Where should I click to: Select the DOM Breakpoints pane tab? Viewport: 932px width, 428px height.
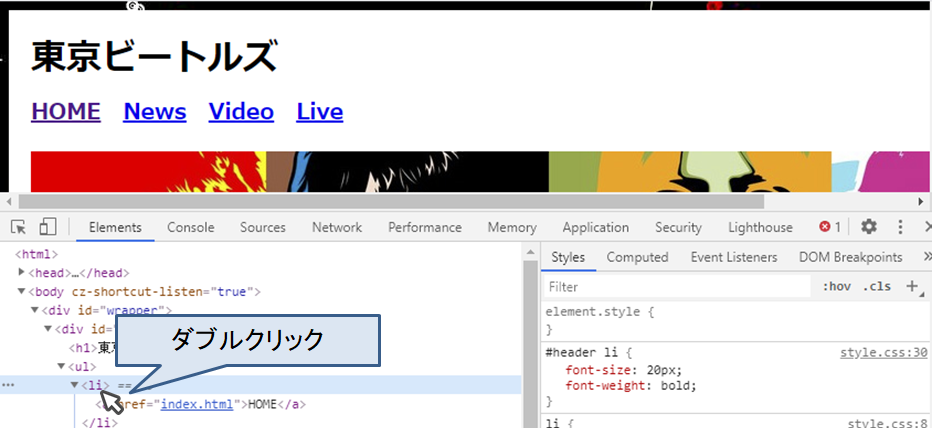[851, 257]
